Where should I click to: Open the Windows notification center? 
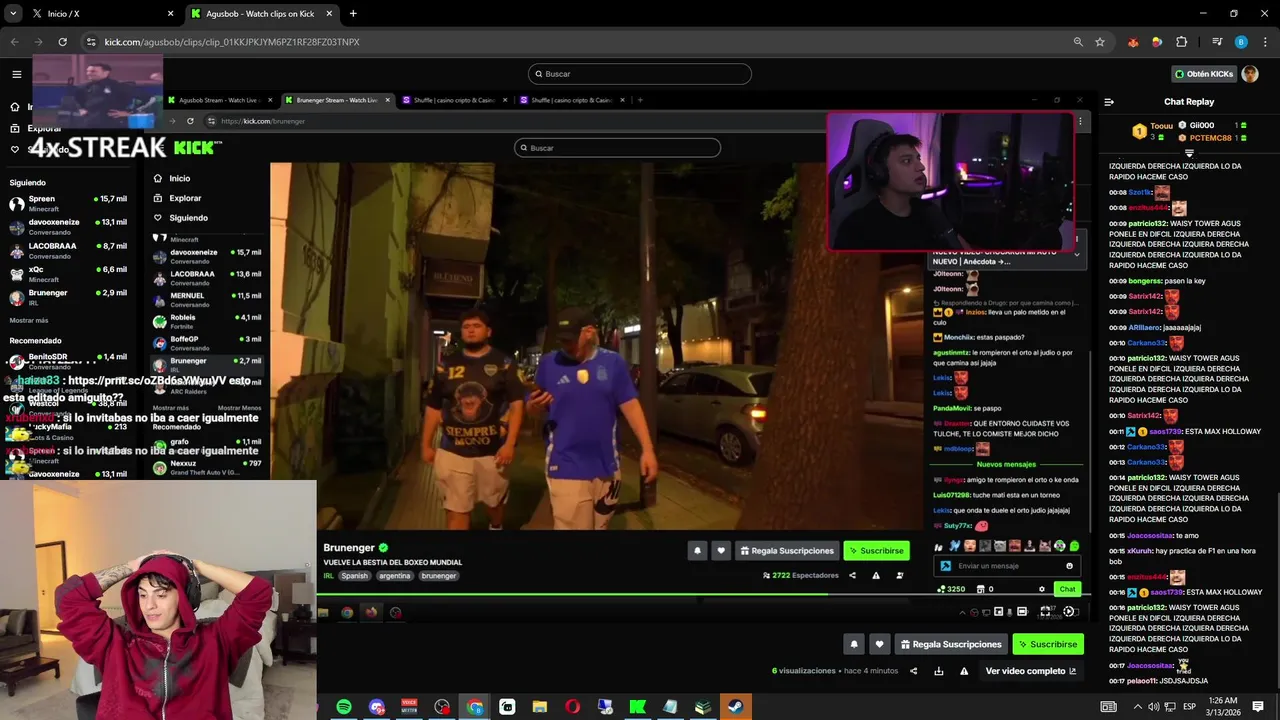(x=1258, y=707)
